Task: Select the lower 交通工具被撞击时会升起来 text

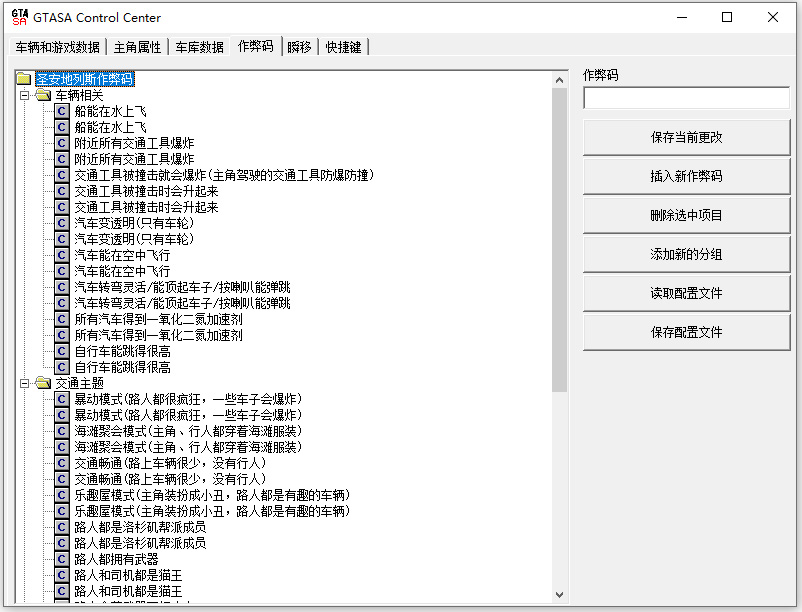Action: tap(146, 207)
